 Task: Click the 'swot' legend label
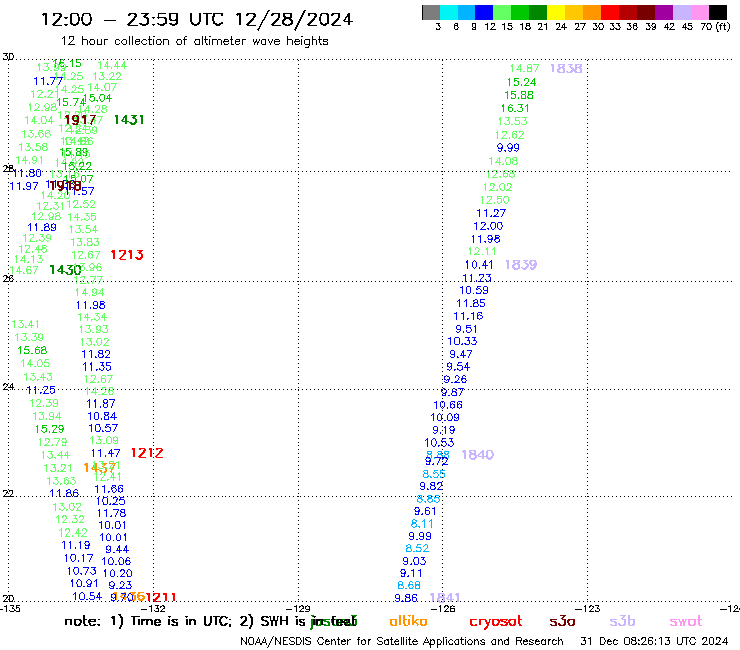pos(686,622)
